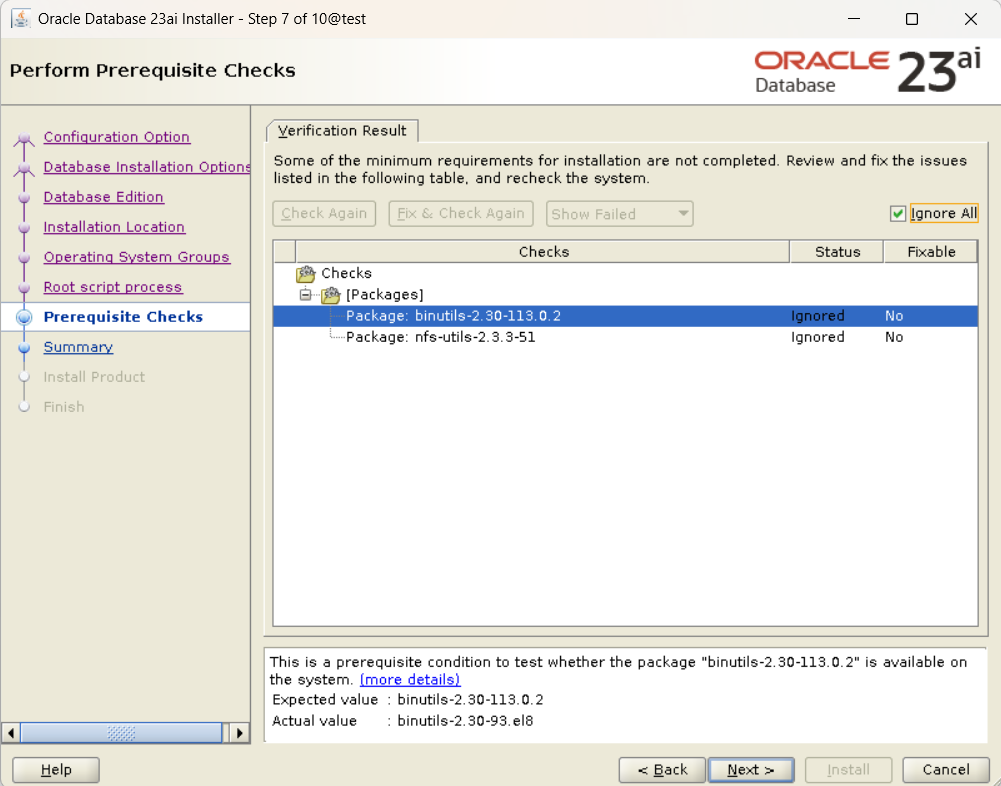The height and width of the screenshot is (786, 1001).
Task: Click the Fix & Check Again button
Action: click(461, 213)
